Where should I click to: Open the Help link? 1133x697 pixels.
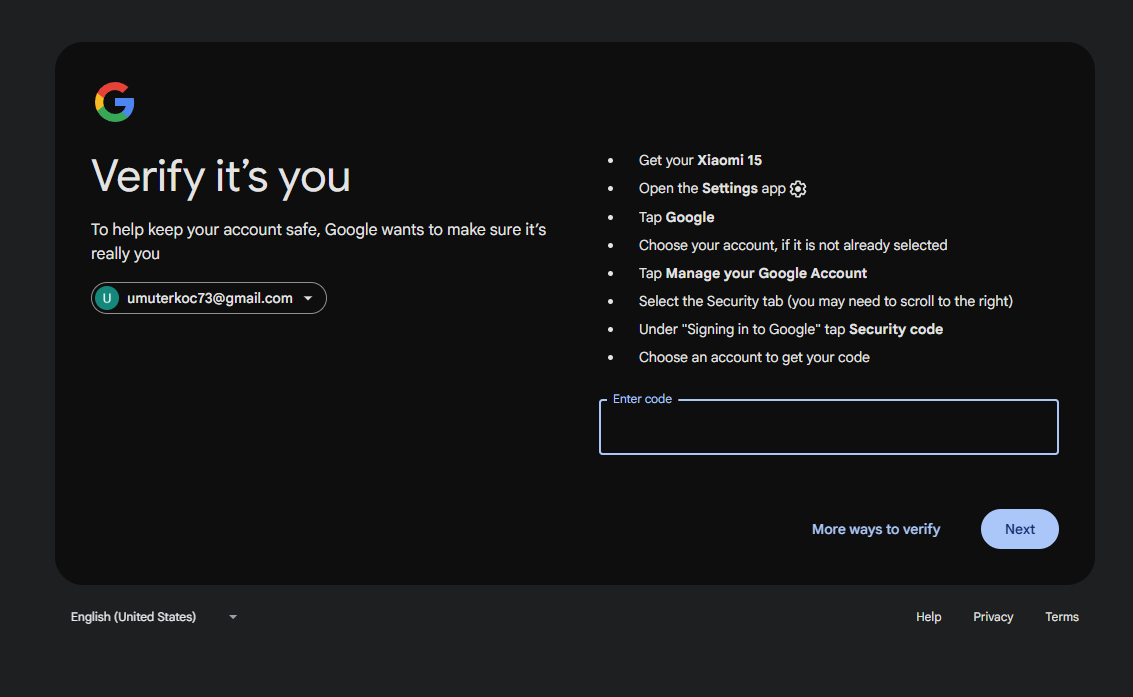pyautogui.click(x=929, y=617)
